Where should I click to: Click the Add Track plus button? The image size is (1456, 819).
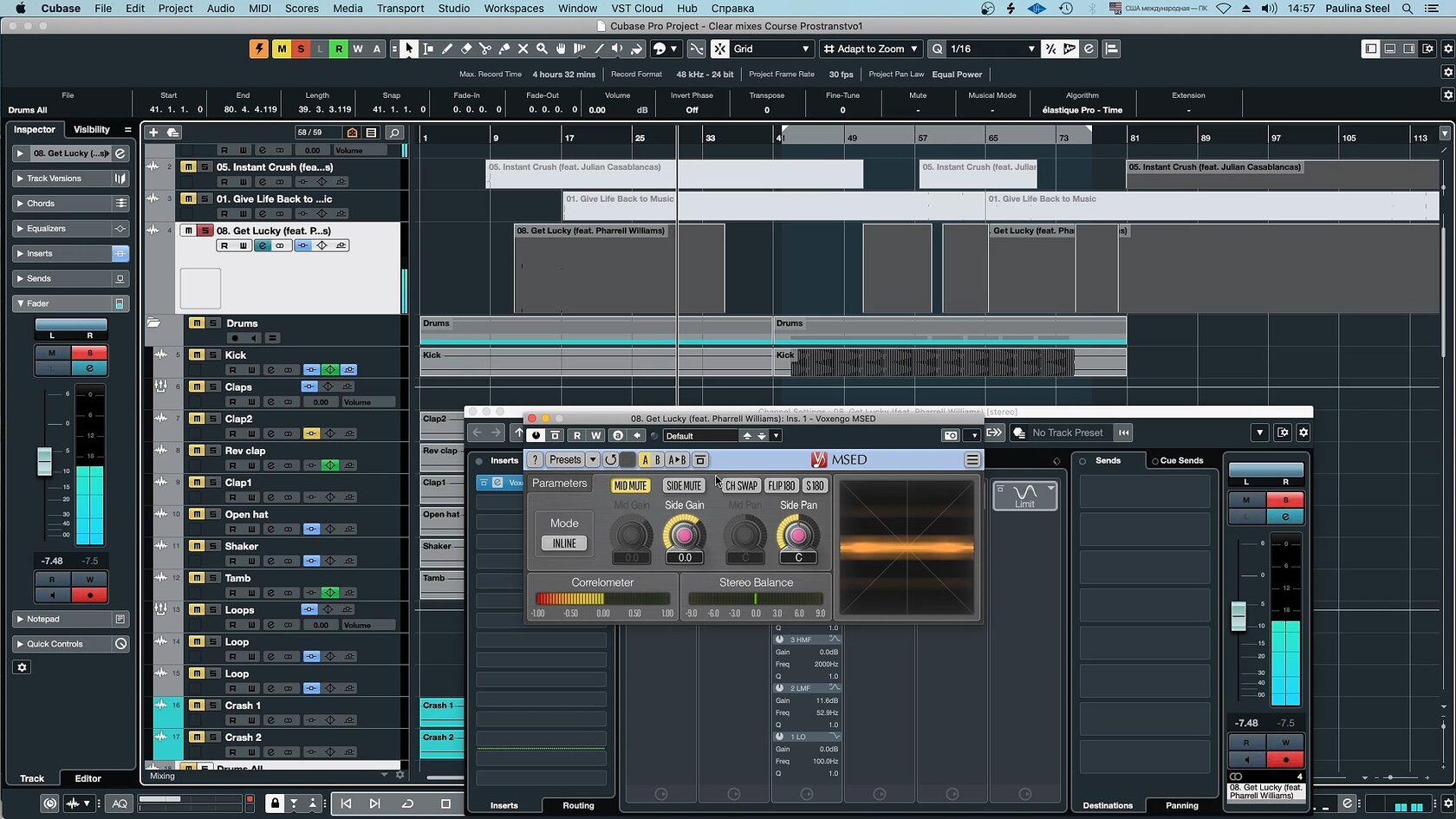click(x=153, y=133)
